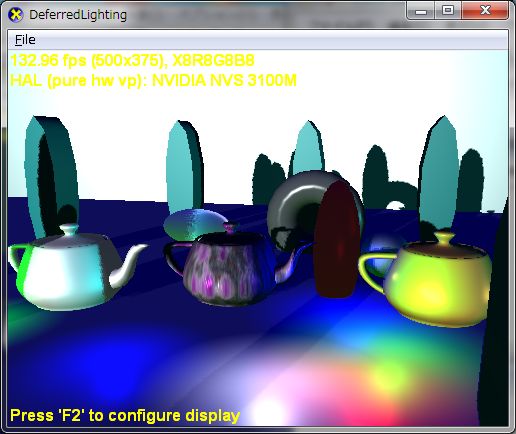Minimize the DeferredLighting window
The width and height of the screenshot is (516, 434).
pos(421,11)
